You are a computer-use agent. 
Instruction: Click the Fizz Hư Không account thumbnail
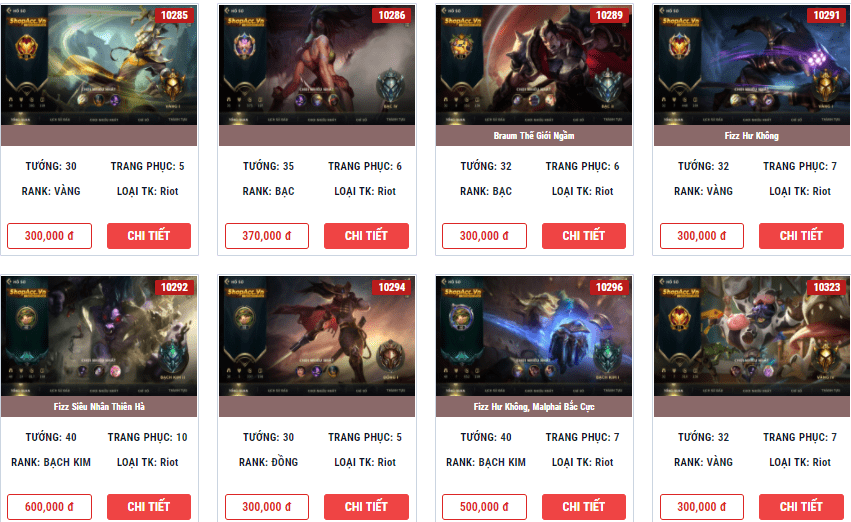coord(752,65)
